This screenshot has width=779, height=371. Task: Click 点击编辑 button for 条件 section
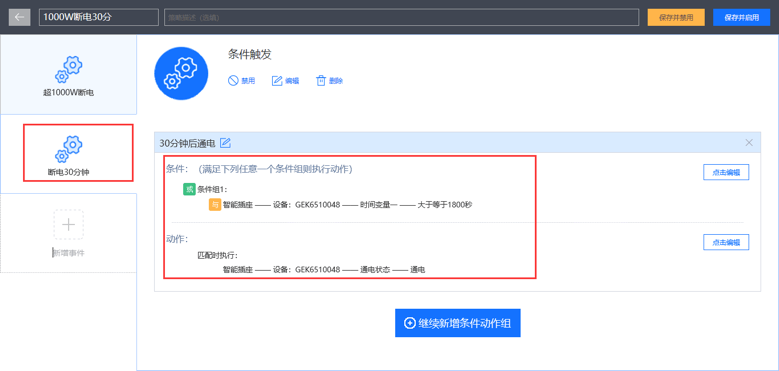coord(726,172)
